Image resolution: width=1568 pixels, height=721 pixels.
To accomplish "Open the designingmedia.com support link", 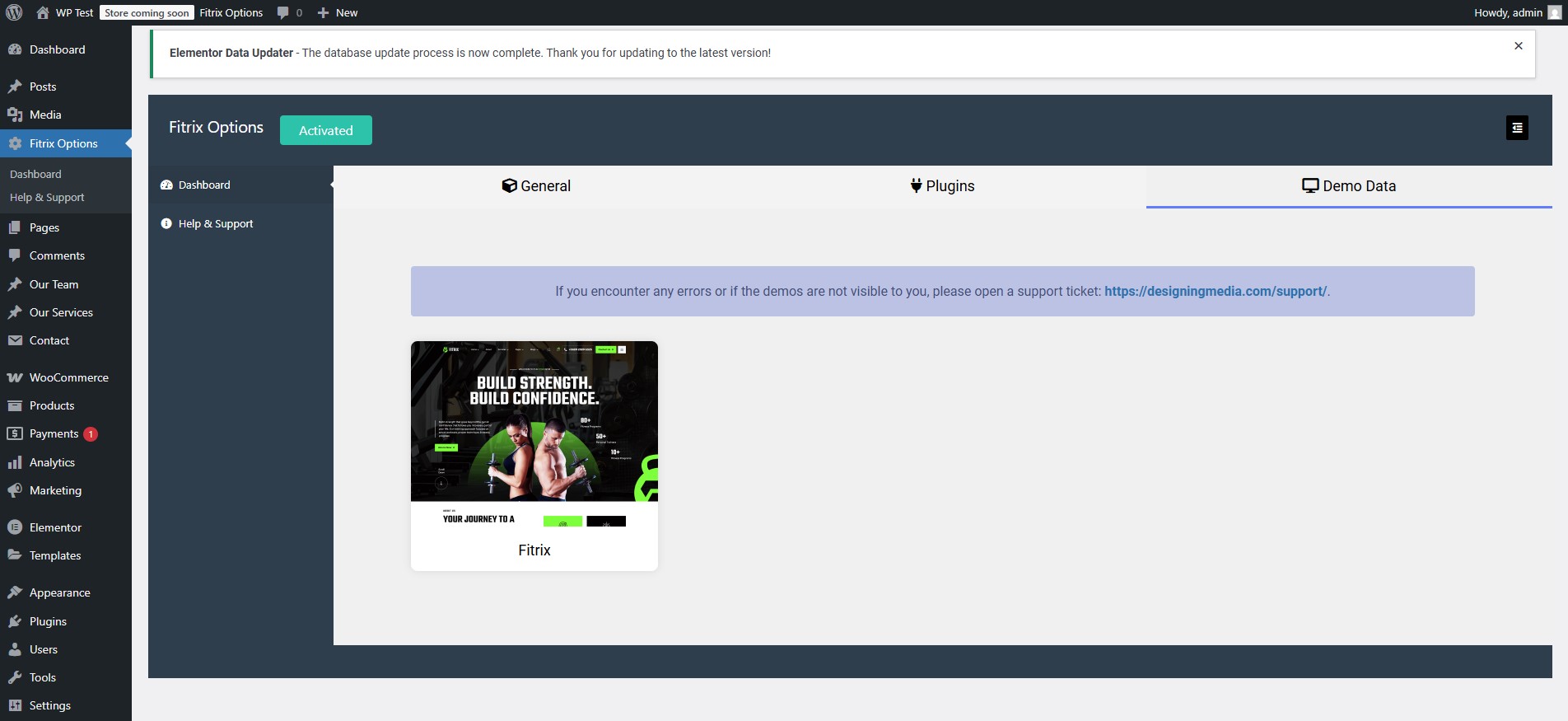I will coord(1215,291).
